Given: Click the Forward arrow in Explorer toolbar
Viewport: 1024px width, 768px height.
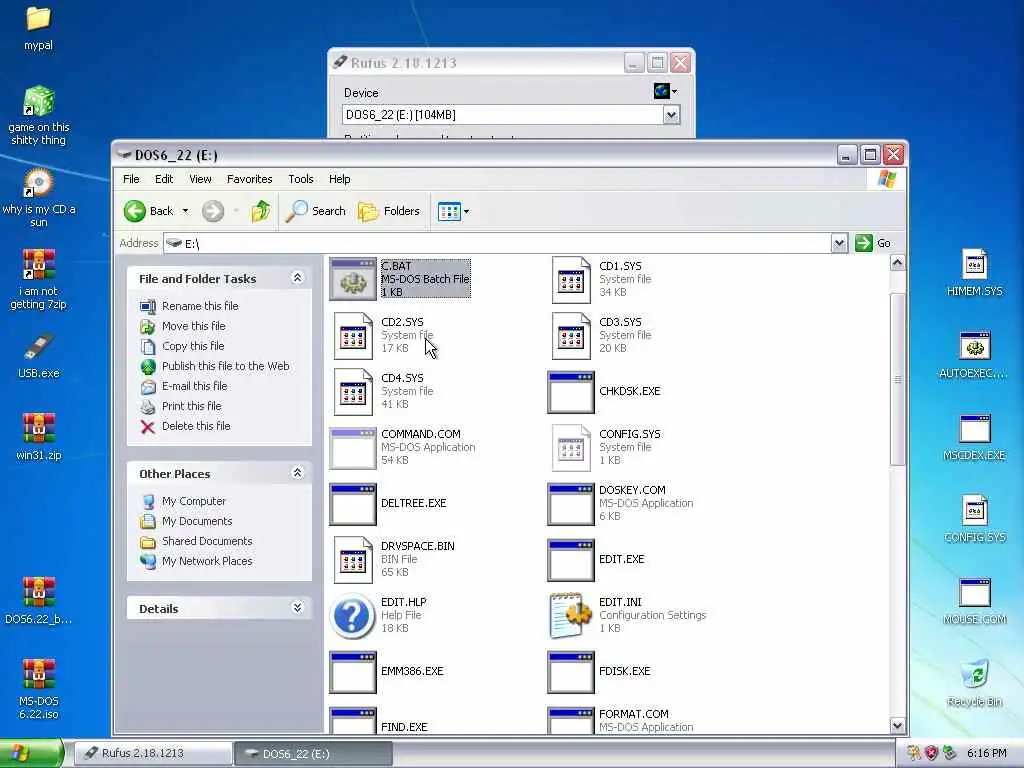Looking at the screenshot, I should [x=213, y=211].
